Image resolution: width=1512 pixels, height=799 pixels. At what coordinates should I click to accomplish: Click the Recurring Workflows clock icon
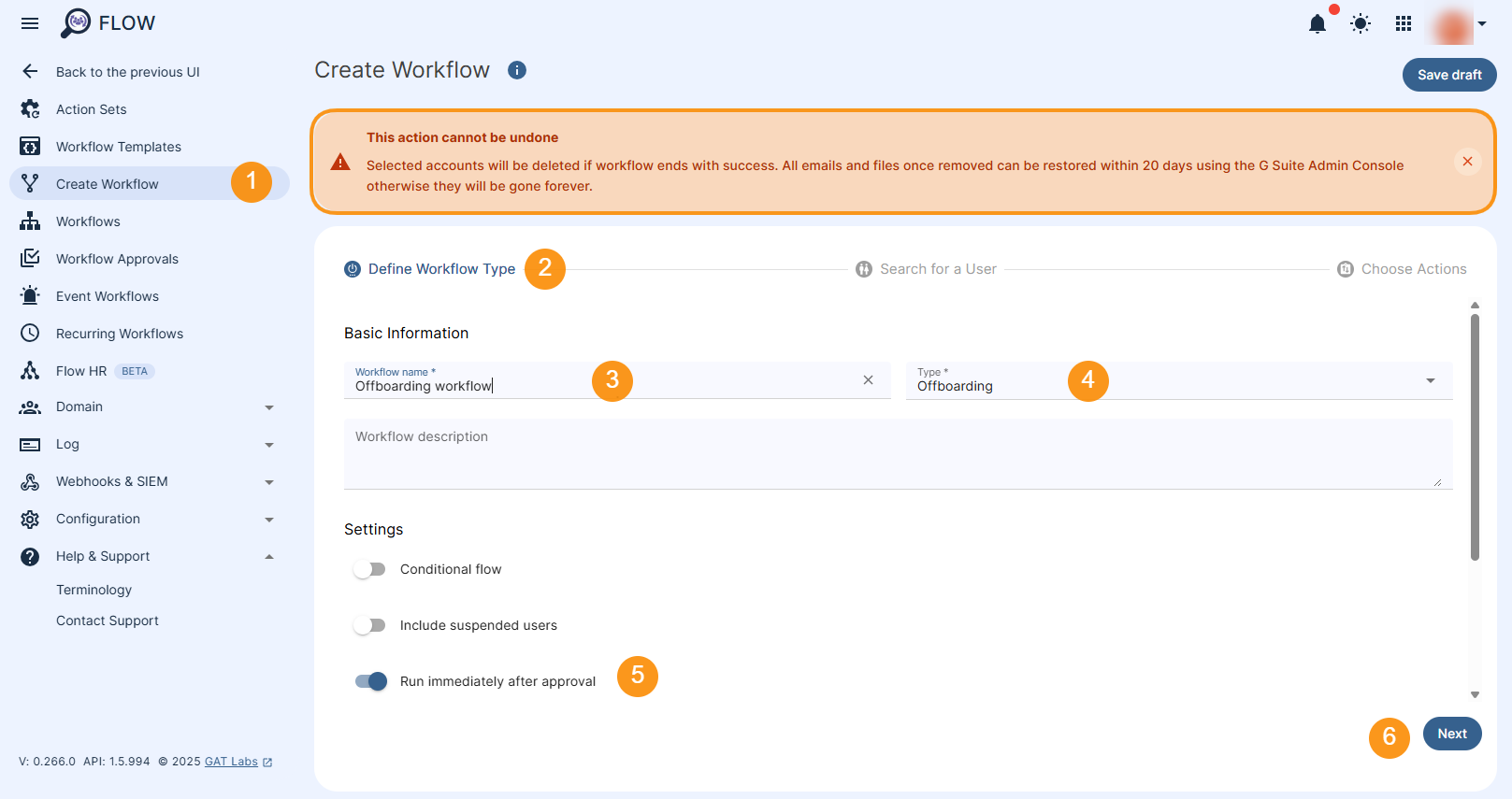[30, 333]
